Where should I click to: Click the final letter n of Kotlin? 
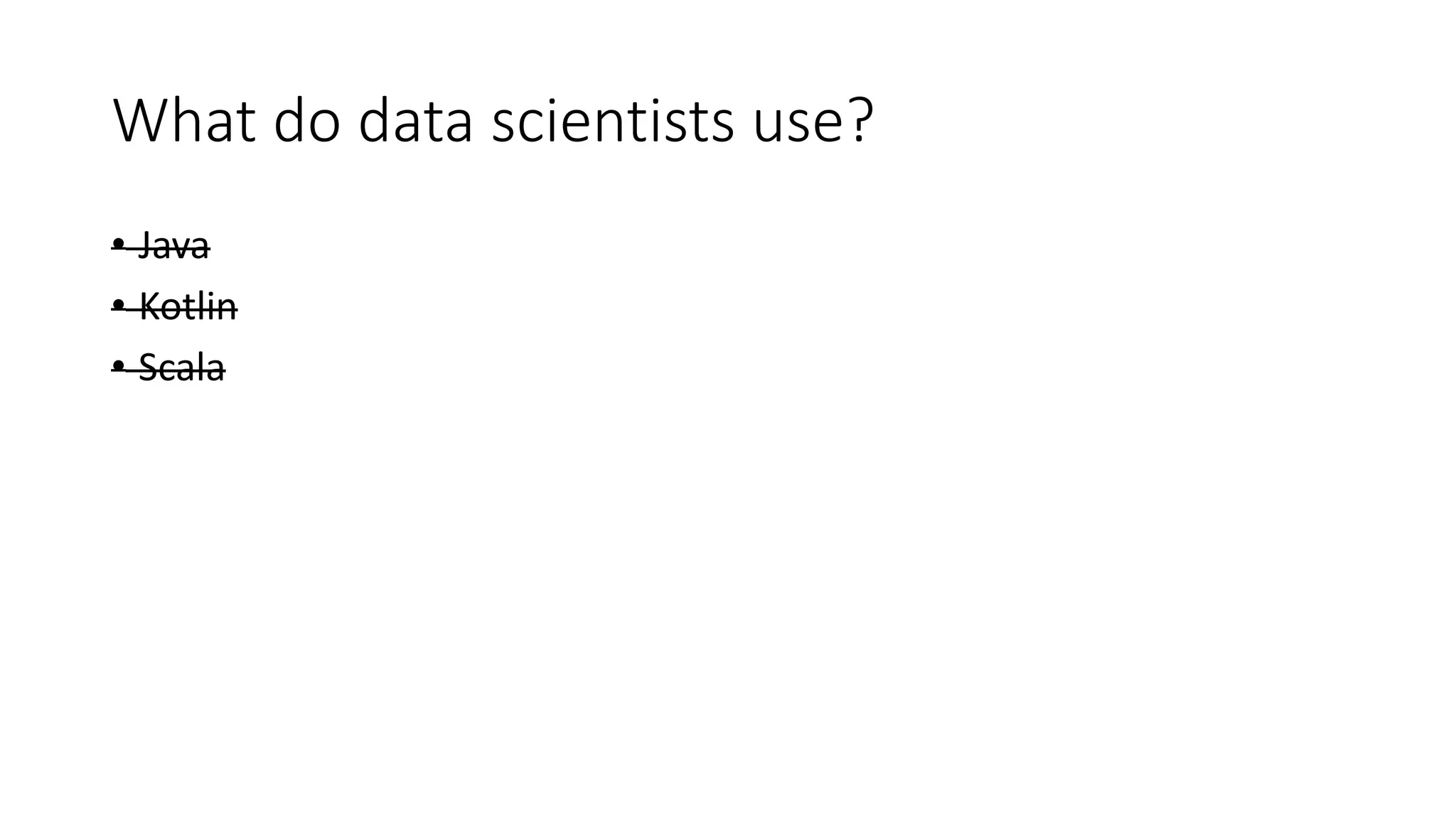point(227,311)
